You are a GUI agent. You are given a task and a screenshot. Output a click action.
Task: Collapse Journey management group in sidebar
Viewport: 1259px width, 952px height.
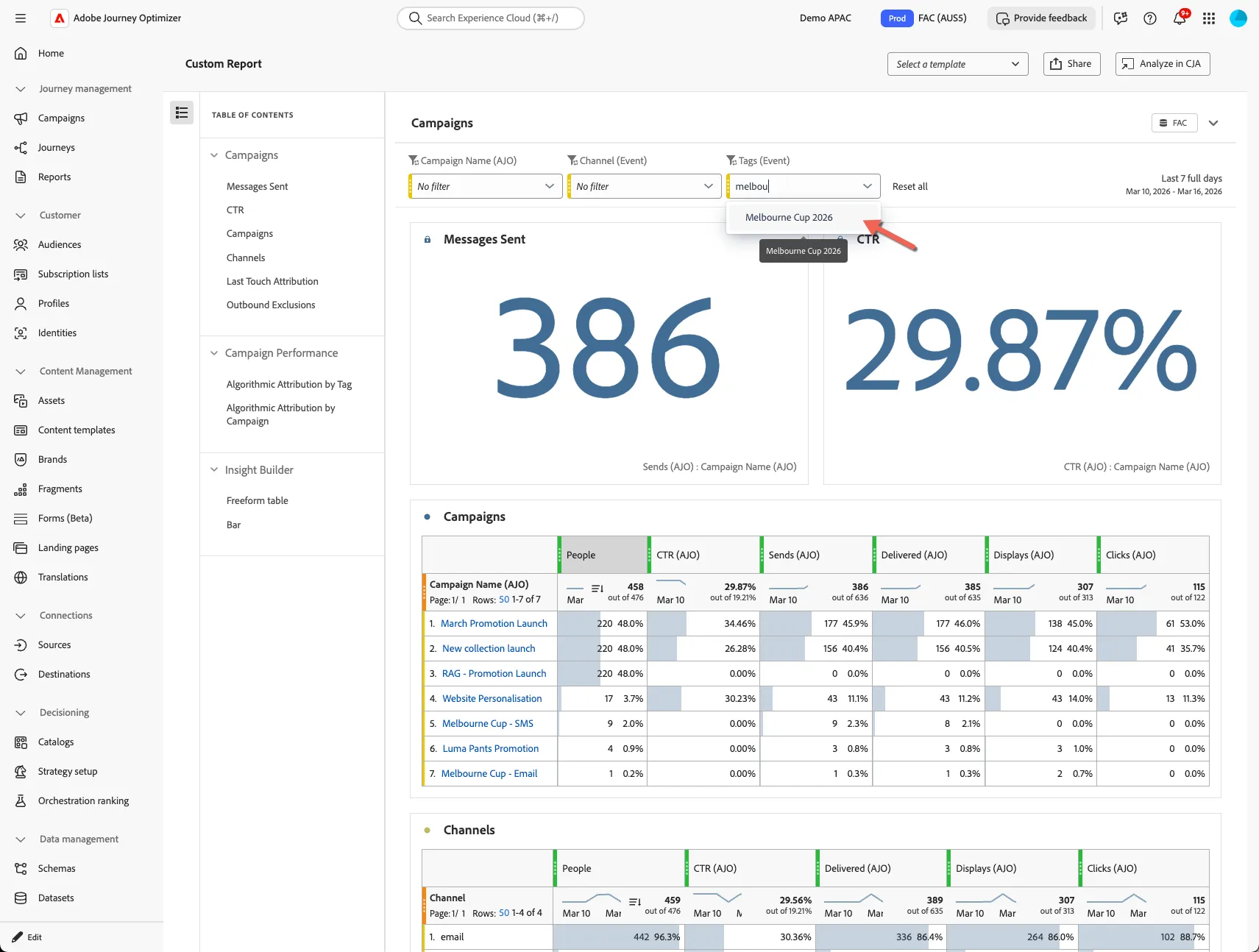[21, 88]
